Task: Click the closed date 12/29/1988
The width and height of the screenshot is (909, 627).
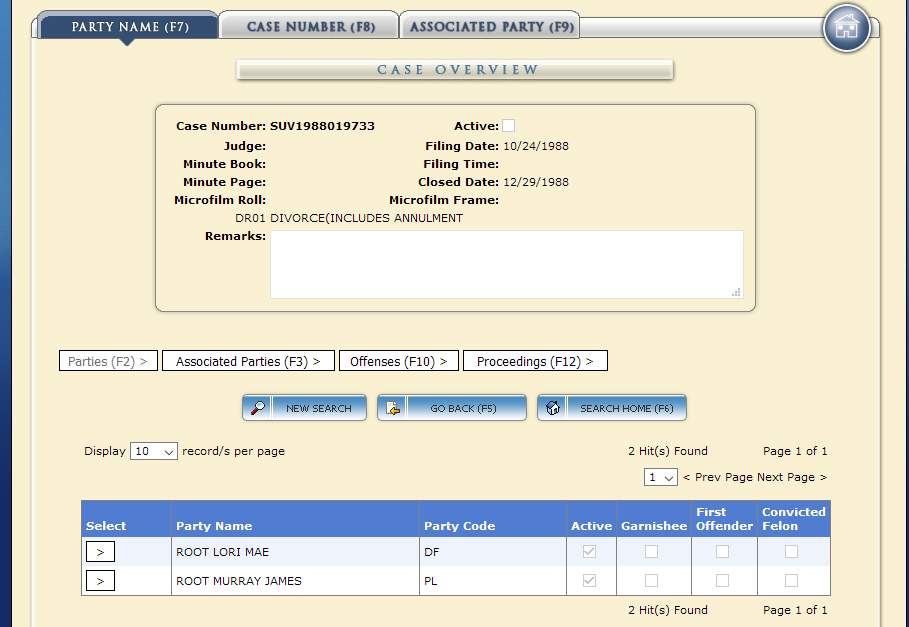Action: [536, 182]
